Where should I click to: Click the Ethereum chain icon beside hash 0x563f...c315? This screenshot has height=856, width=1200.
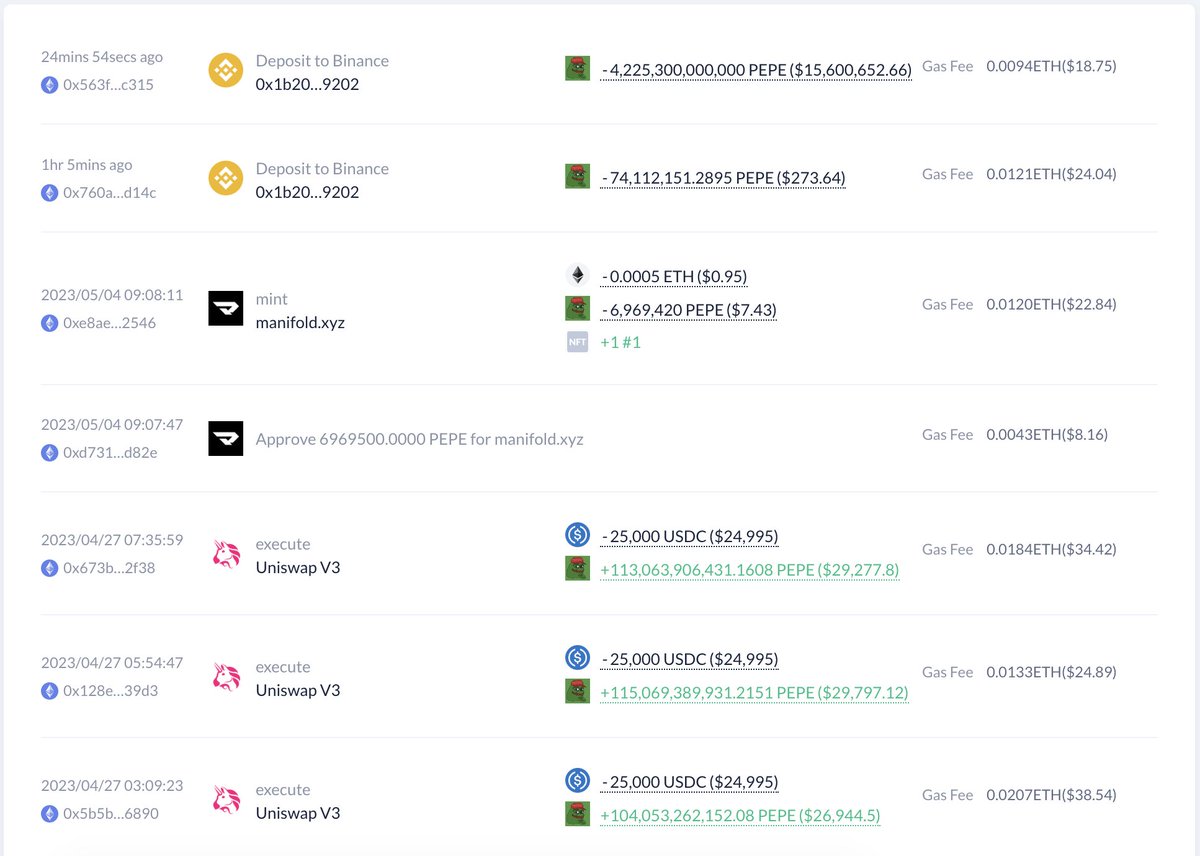[x=49, y=85]
